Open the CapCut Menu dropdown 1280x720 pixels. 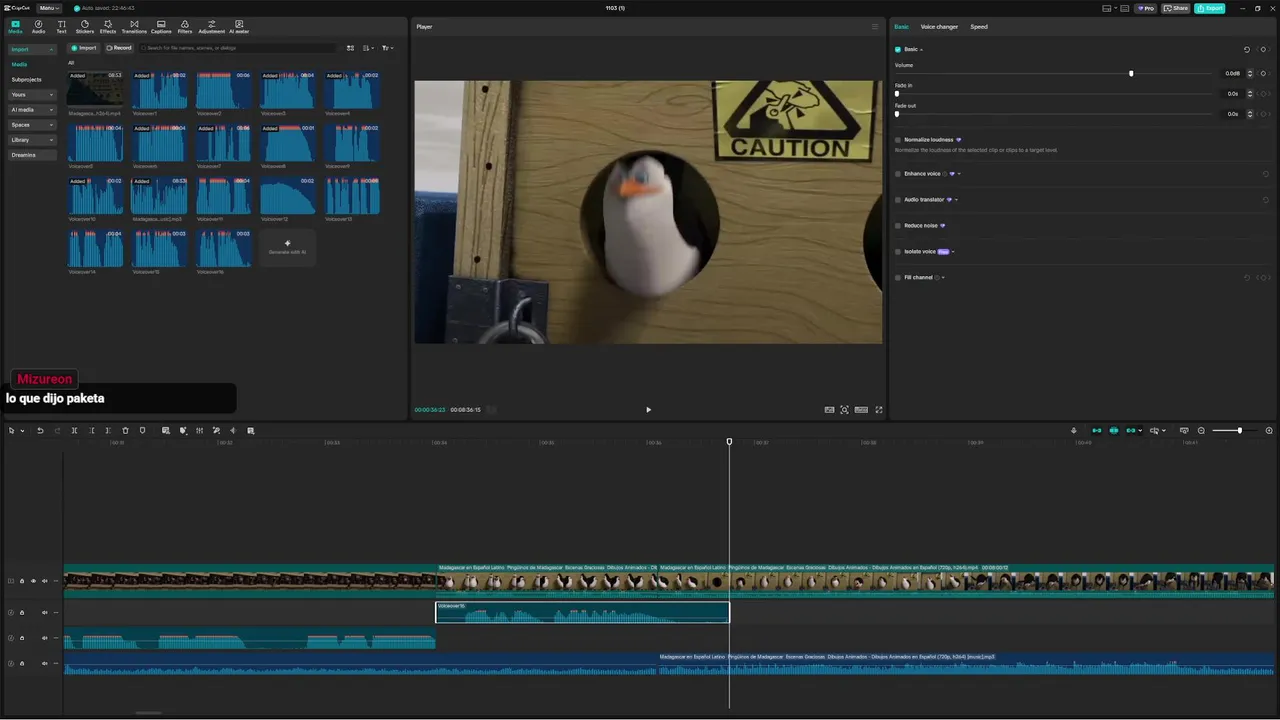(49, 8)
